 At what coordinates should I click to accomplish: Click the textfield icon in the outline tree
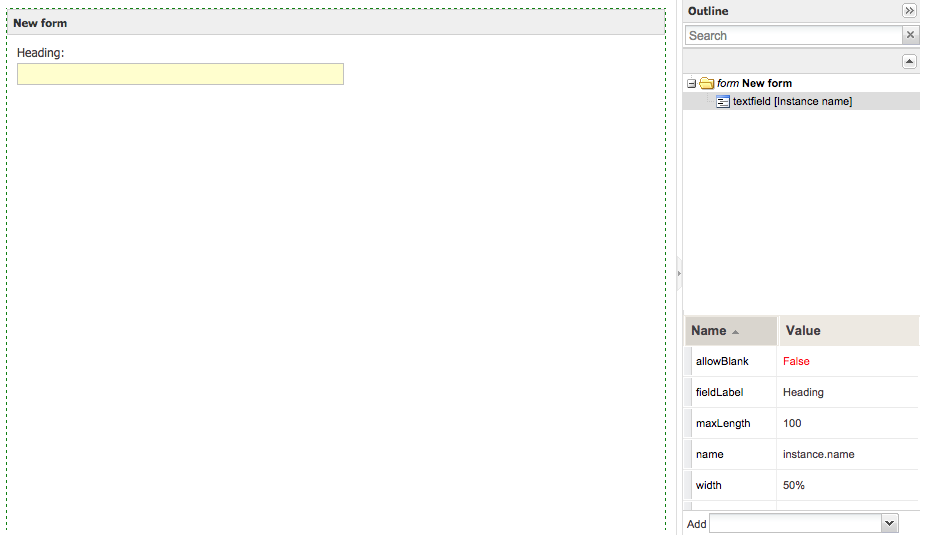coord(723,101)
